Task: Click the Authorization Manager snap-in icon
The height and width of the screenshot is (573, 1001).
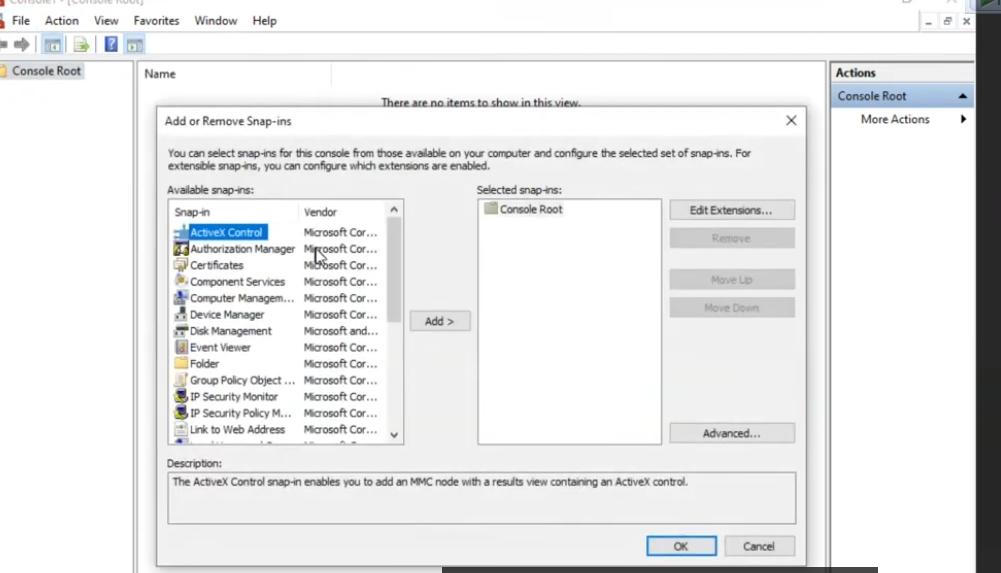Action: 181,249
